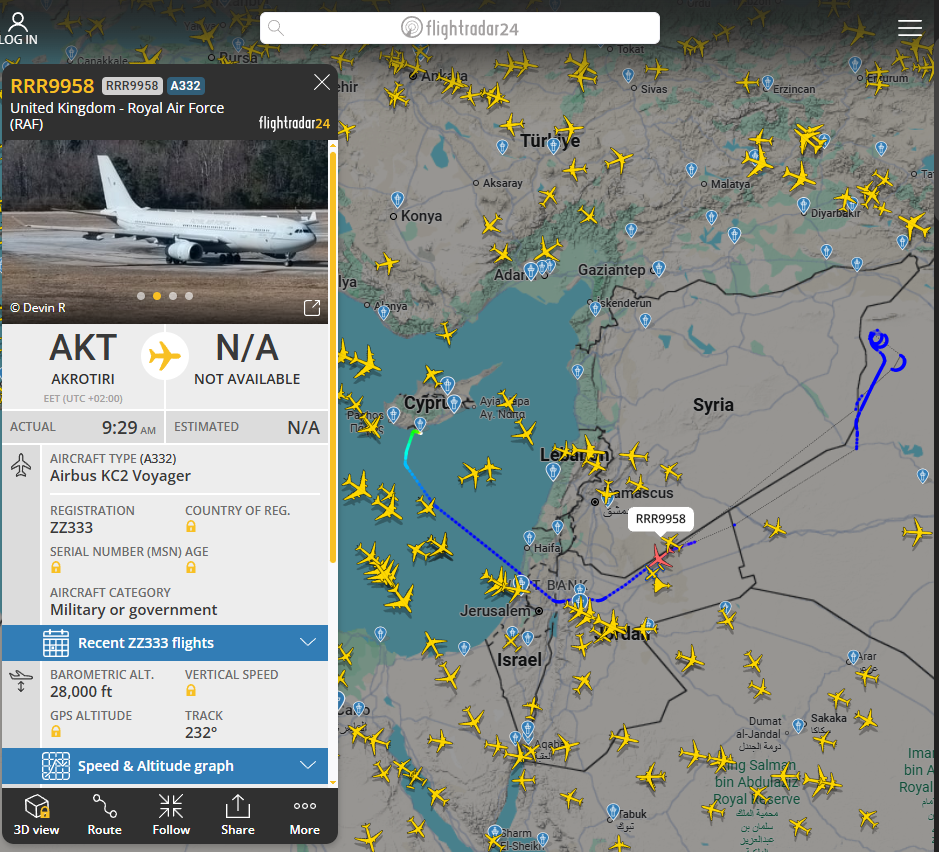Close the RRR9958 flight panel
Screen dimensions: 939x852
pyautogui.click(x=322, y=82)
